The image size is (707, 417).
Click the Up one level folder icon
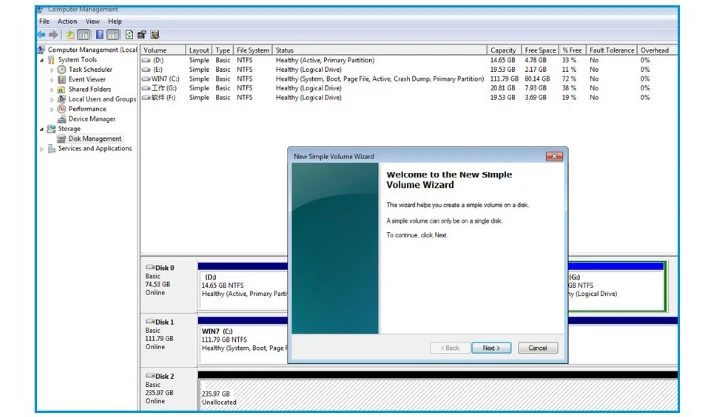[70, 35]
